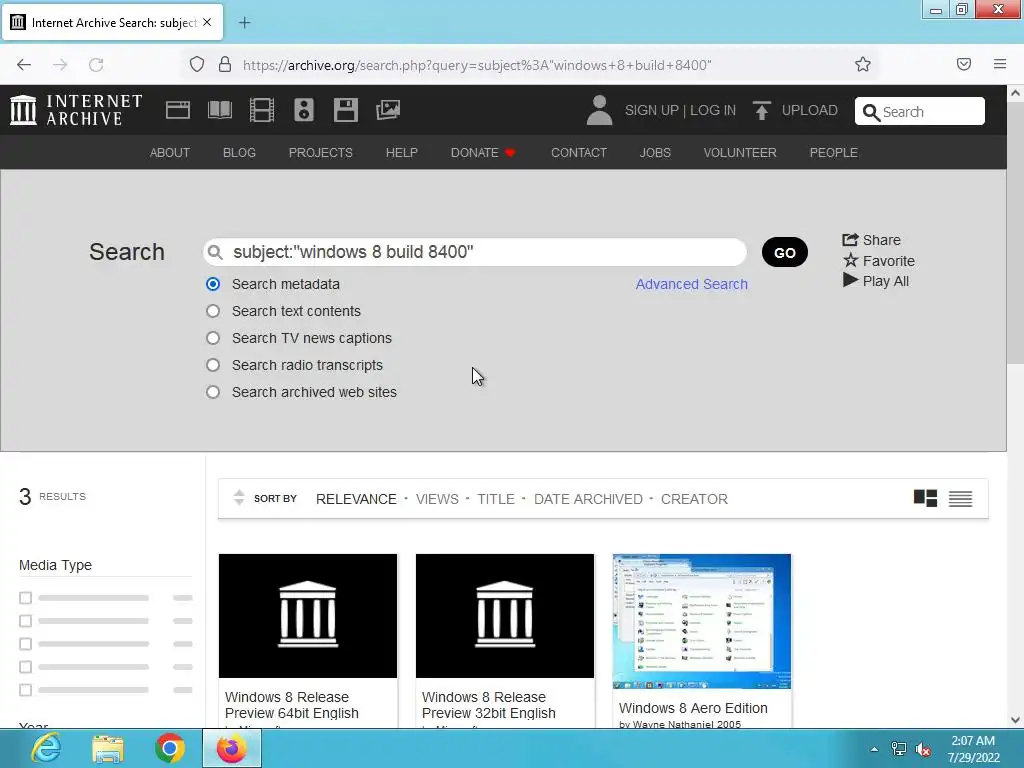This screenshot has height=768, width=1024.
Task: Click the user avatar icon
Action: coord(599,110)
